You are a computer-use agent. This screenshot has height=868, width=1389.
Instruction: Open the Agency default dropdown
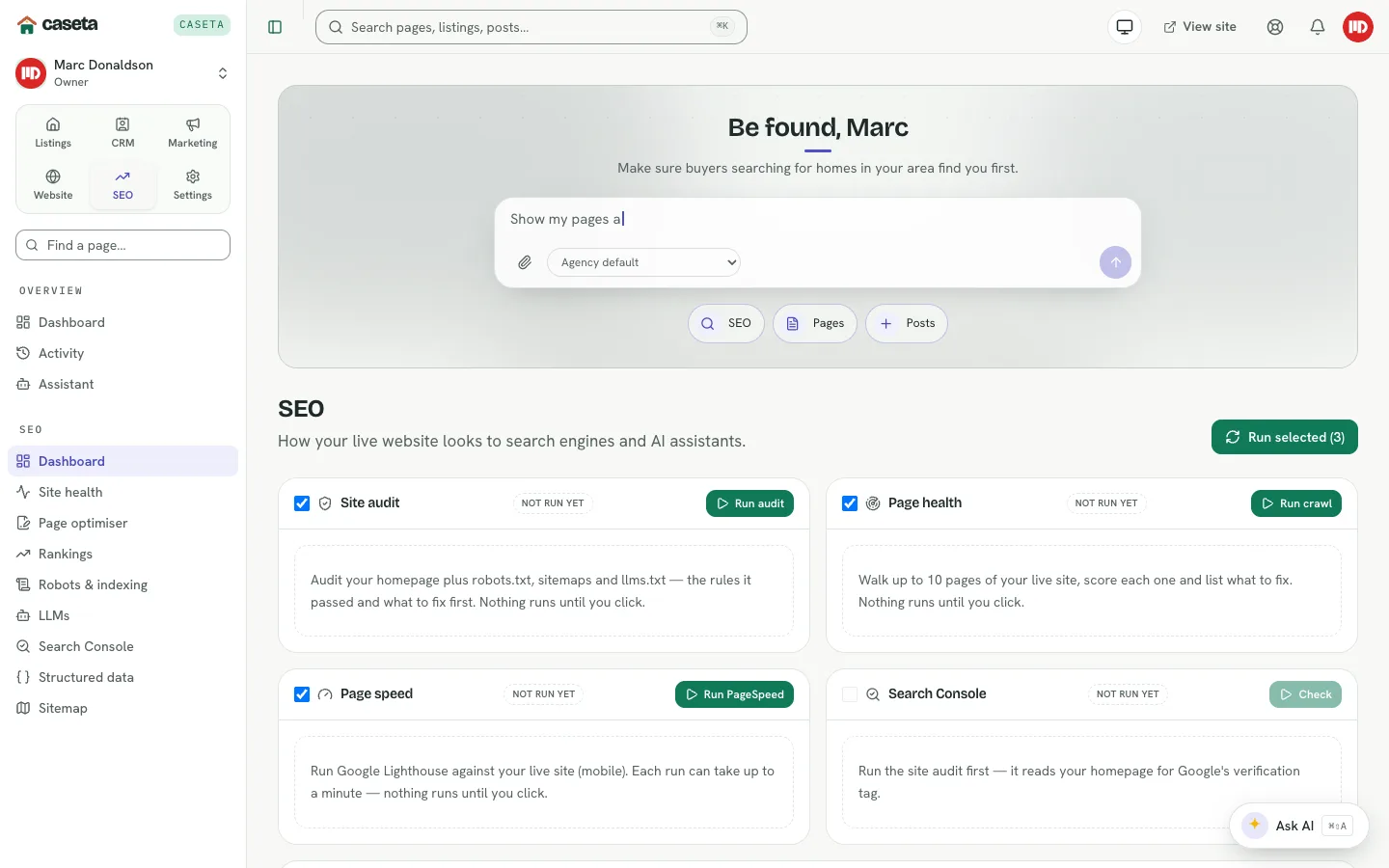coord(643,262)
